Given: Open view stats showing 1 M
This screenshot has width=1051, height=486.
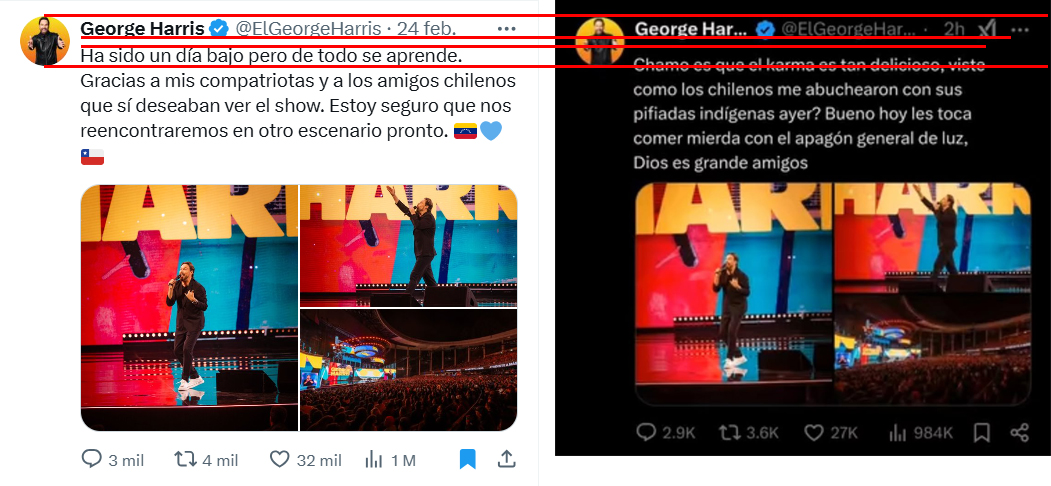Looking at the screenshot, I should click(373, 460).
